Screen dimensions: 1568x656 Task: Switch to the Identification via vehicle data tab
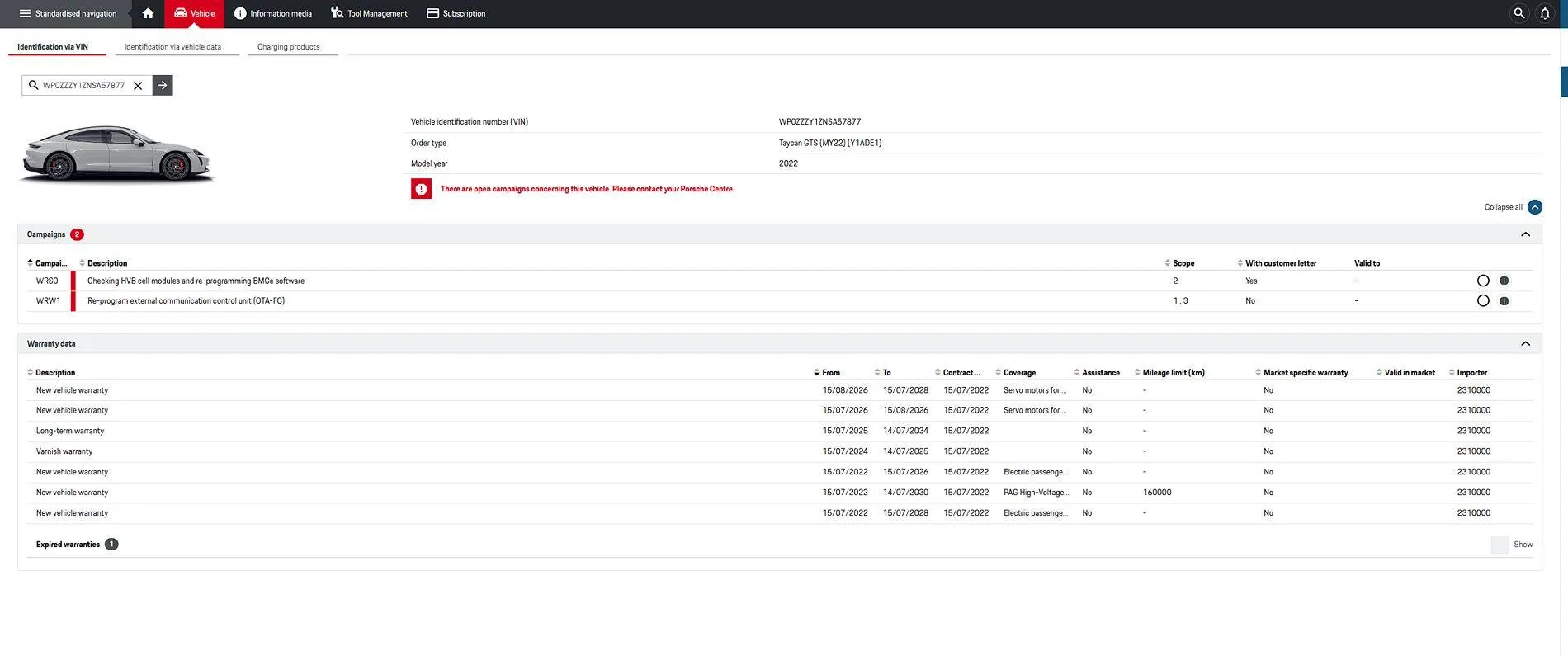click(172, 47)
